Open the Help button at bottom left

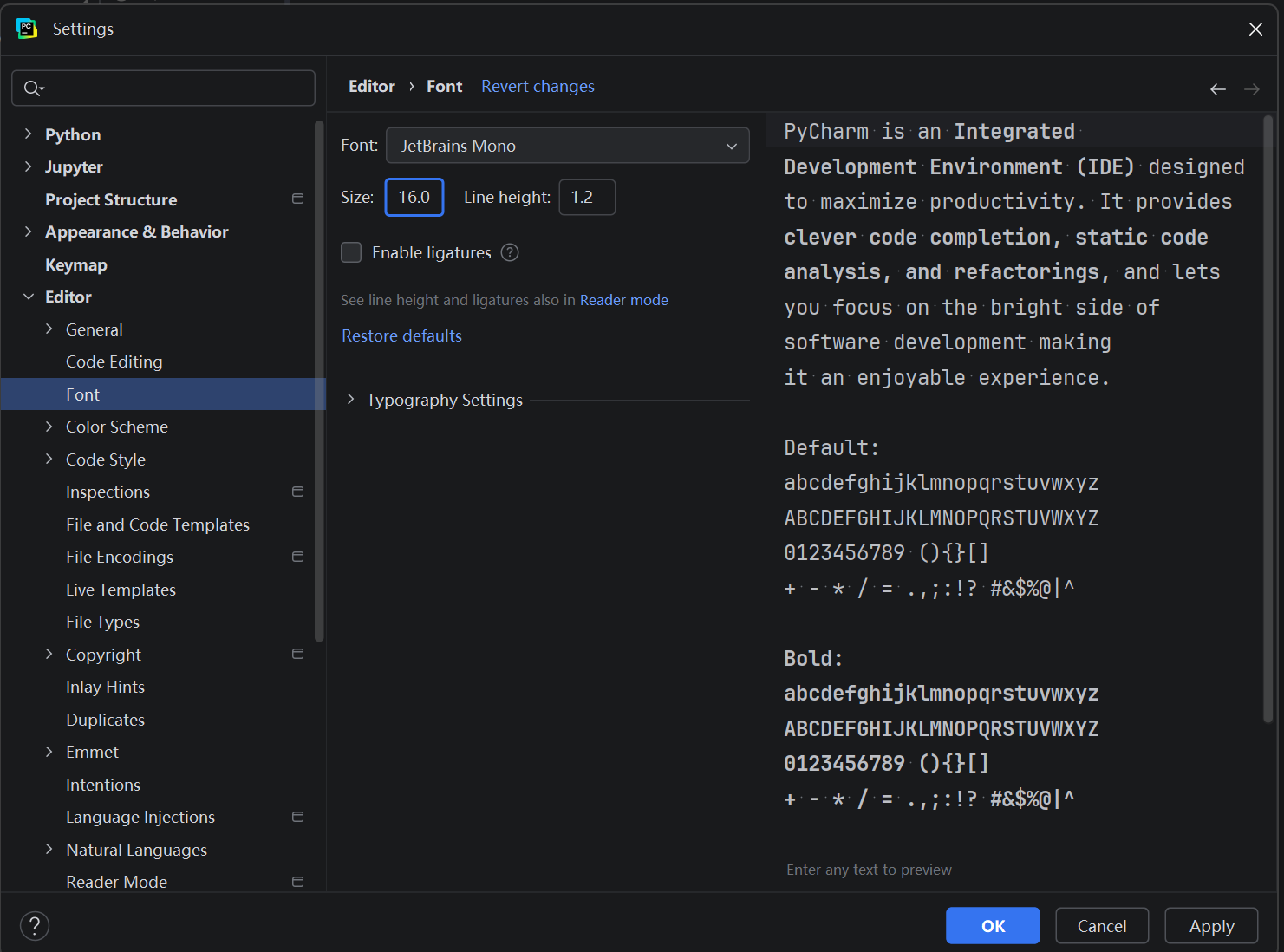pos(35,926)
